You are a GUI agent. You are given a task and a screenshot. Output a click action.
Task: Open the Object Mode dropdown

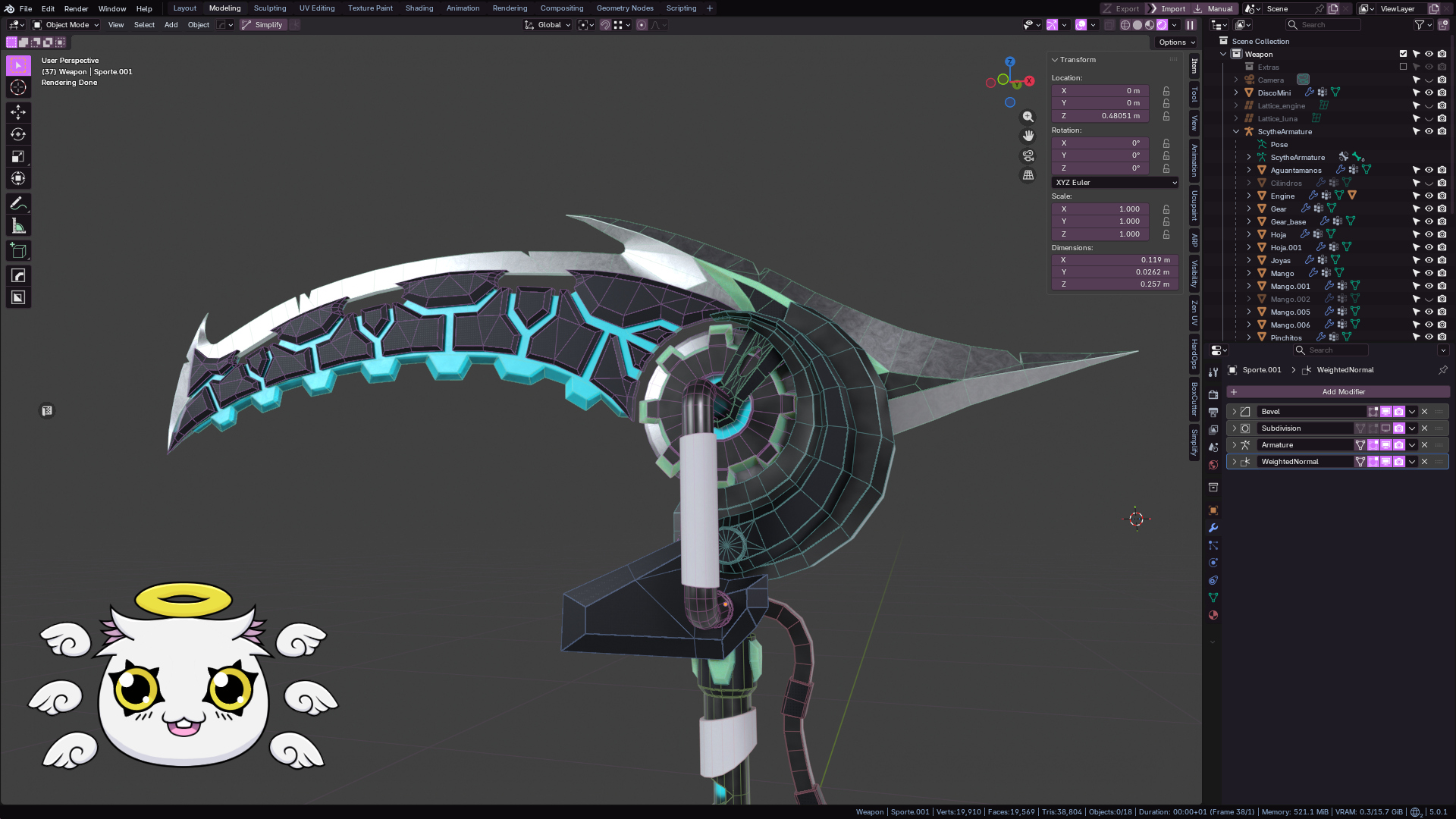pos(66,25)
